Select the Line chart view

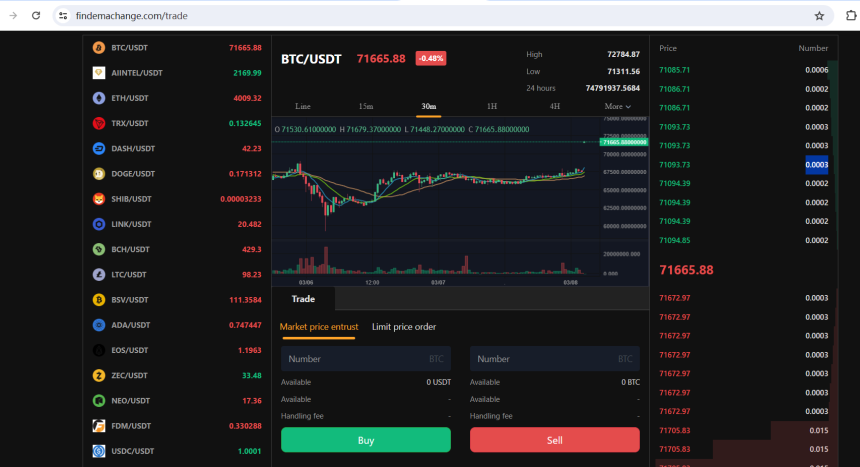[x=303, y=106]
